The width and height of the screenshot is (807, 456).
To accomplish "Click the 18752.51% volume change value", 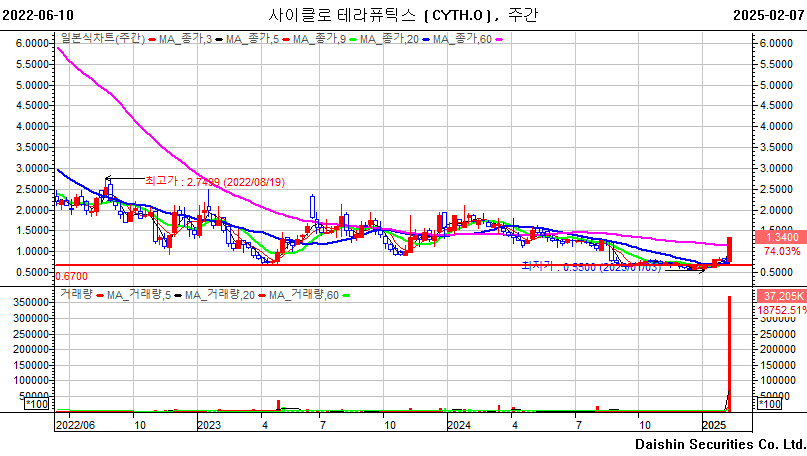I will click(x=782, y=310).
